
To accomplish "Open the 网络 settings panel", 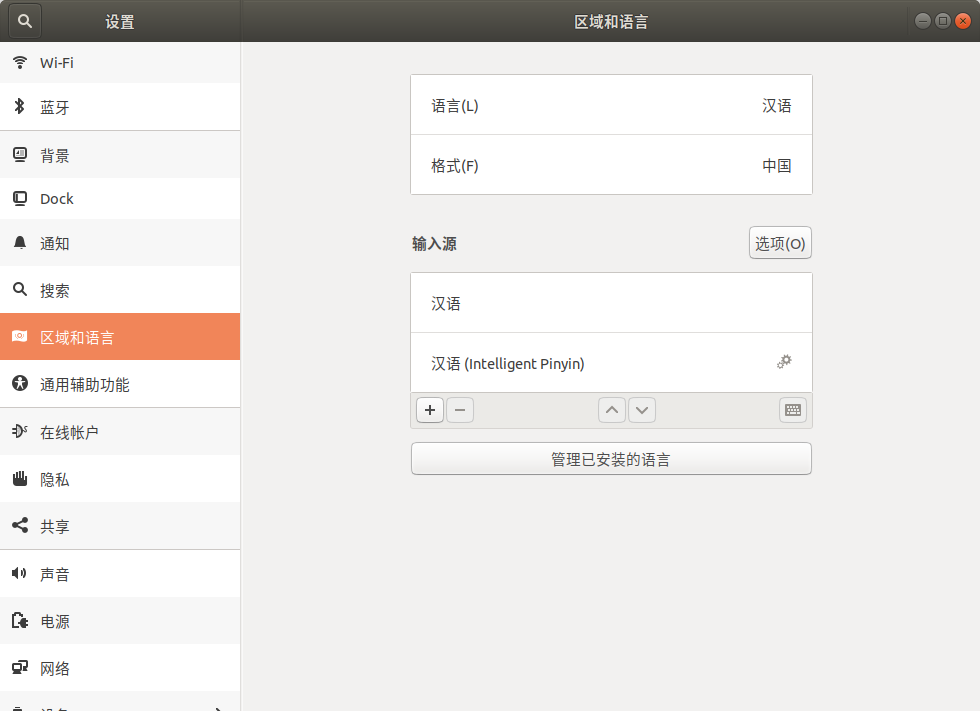I will [x=120, y=667].
